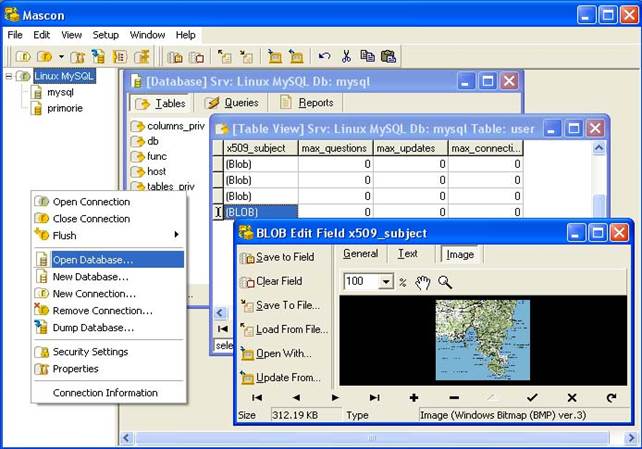Click the scissors cut icon in toolbar
This screenshot has width=642, height=449.
coord(346,57)
